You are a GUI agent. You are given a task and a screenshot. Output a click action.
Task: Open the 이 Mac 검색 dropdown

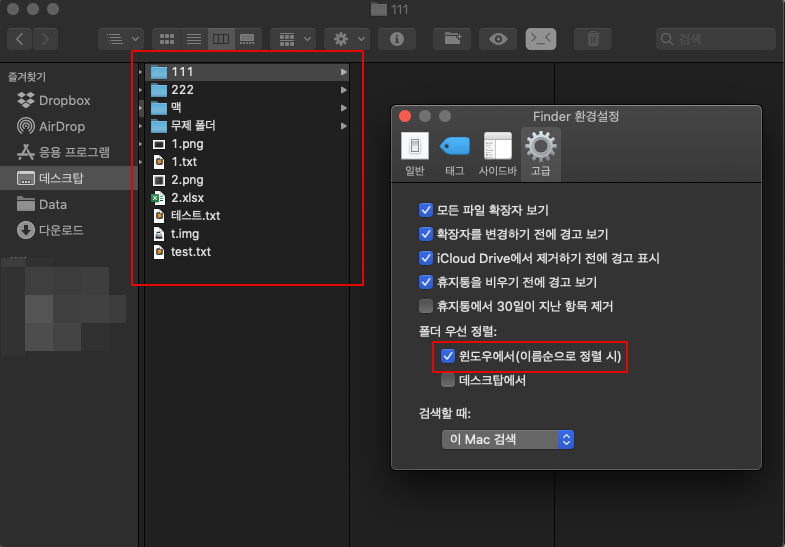(x=508, y=439)
